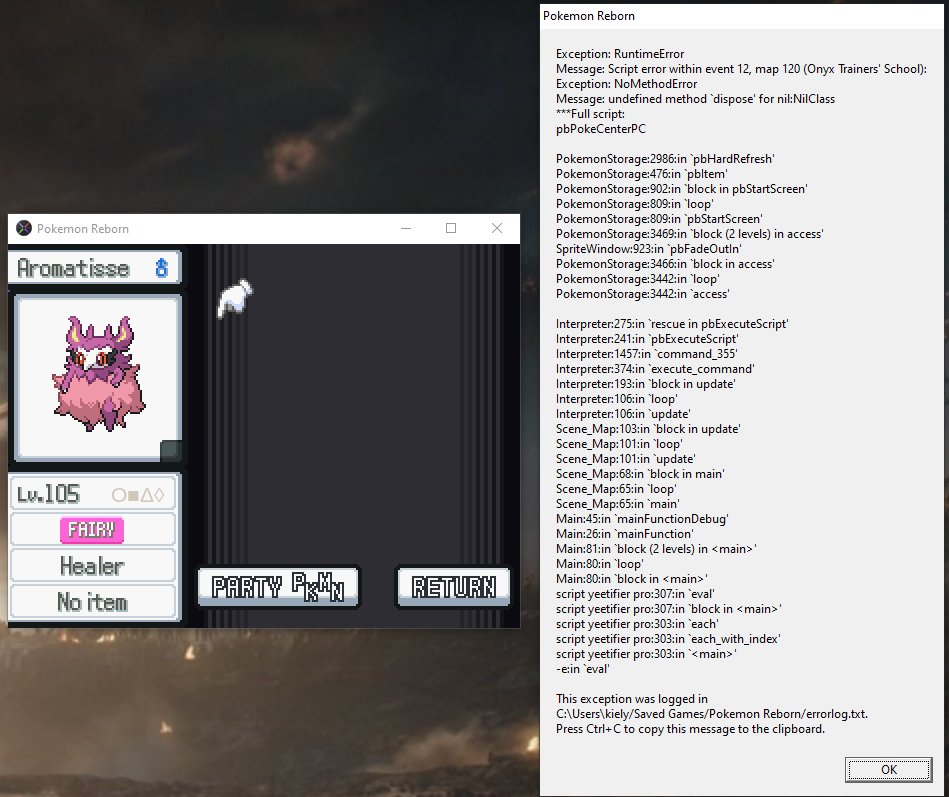
Task: Select the pink FAIRY type badge
Action: click(x=92, y=530)
